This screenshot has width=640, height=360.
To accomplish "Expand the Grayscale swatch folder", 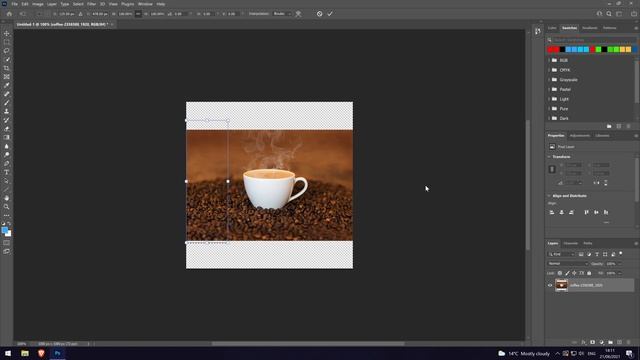I will pos(549,80).
